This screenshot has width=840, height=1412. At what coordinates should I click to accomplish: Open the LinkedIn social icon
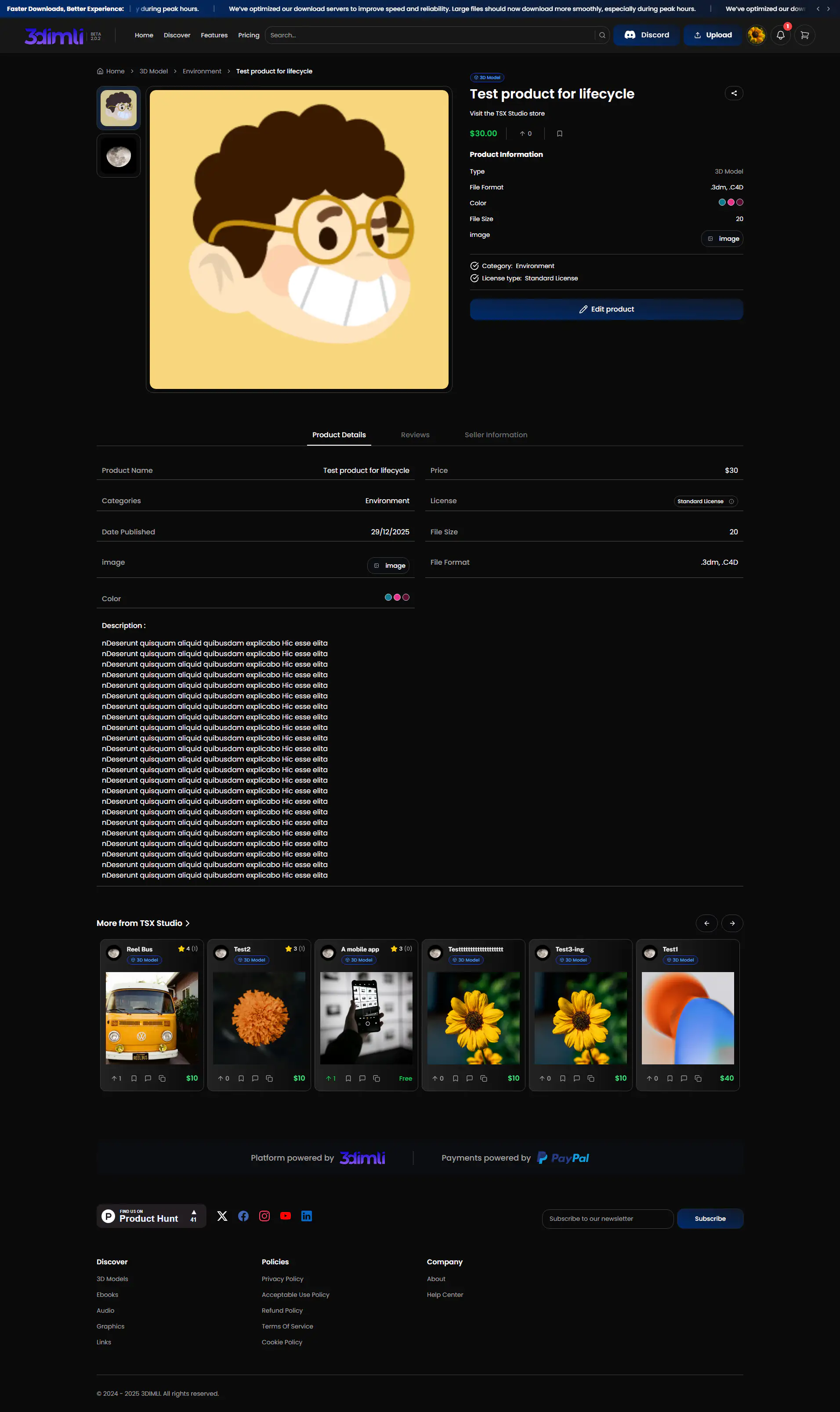point(306,1216)
